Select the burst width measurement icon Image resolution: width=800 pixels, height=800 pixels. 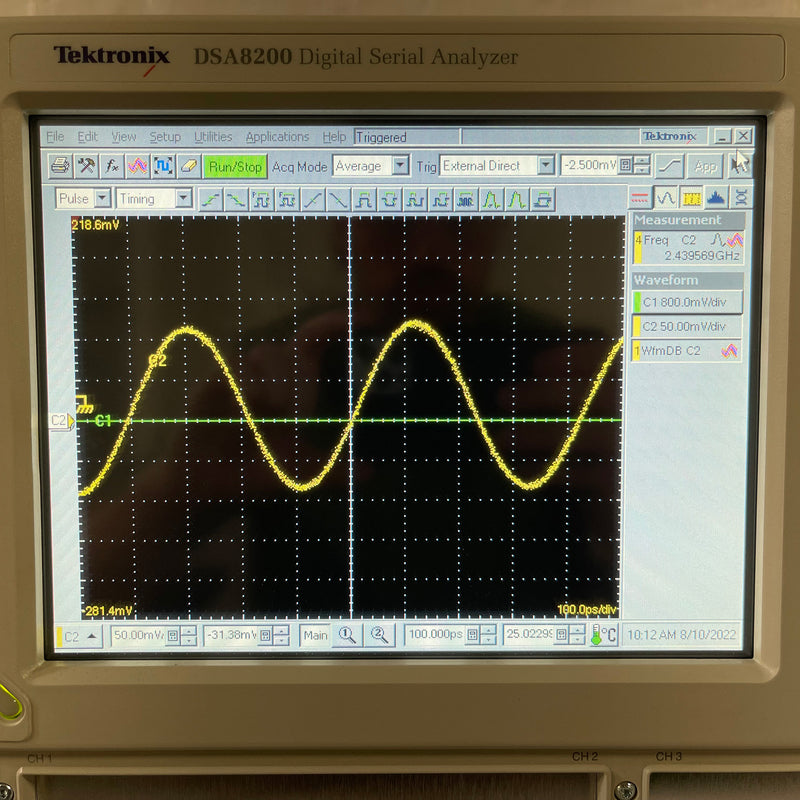point(466,199)
